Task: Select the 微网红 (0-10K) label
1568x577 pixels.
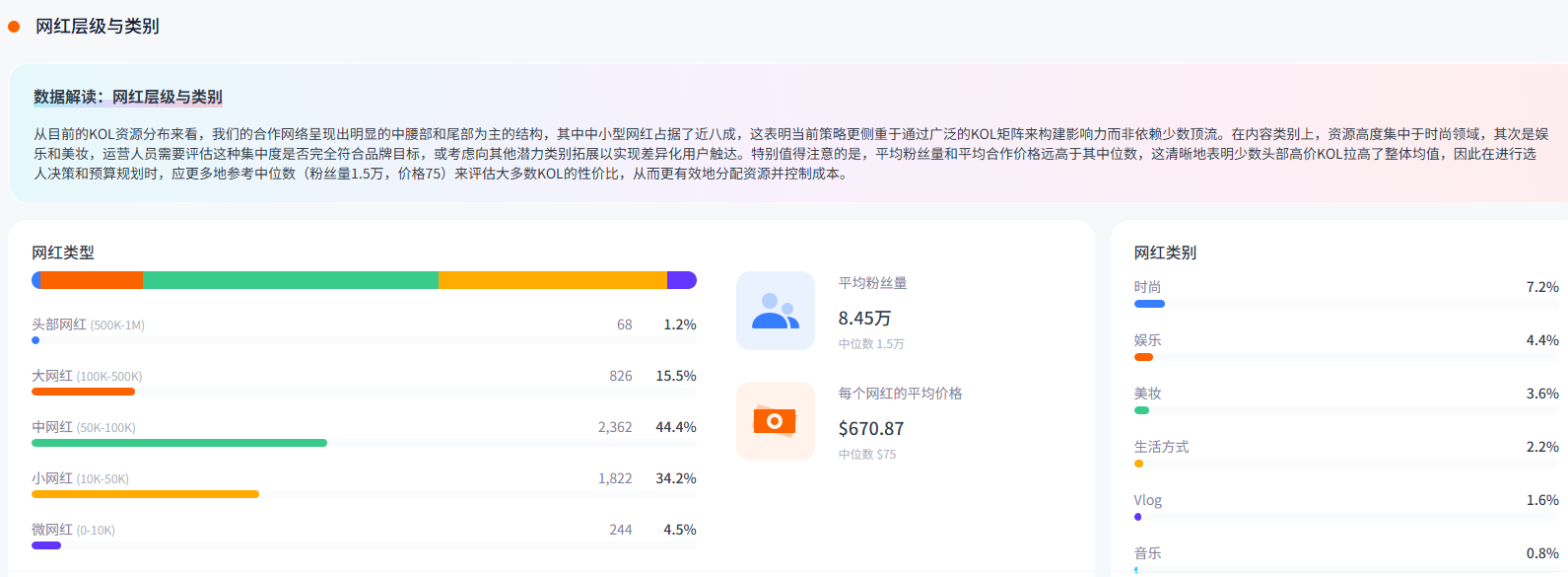Action: click(73, 530)
